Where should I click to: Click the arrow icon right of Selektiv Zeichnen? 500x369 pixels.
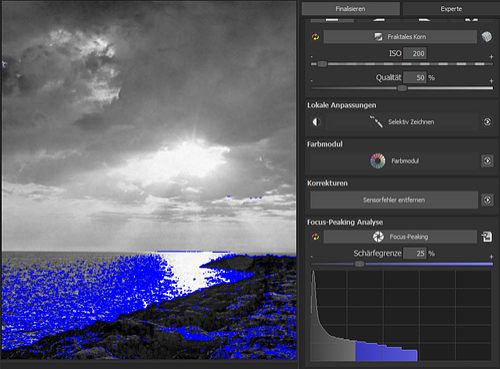487,122
